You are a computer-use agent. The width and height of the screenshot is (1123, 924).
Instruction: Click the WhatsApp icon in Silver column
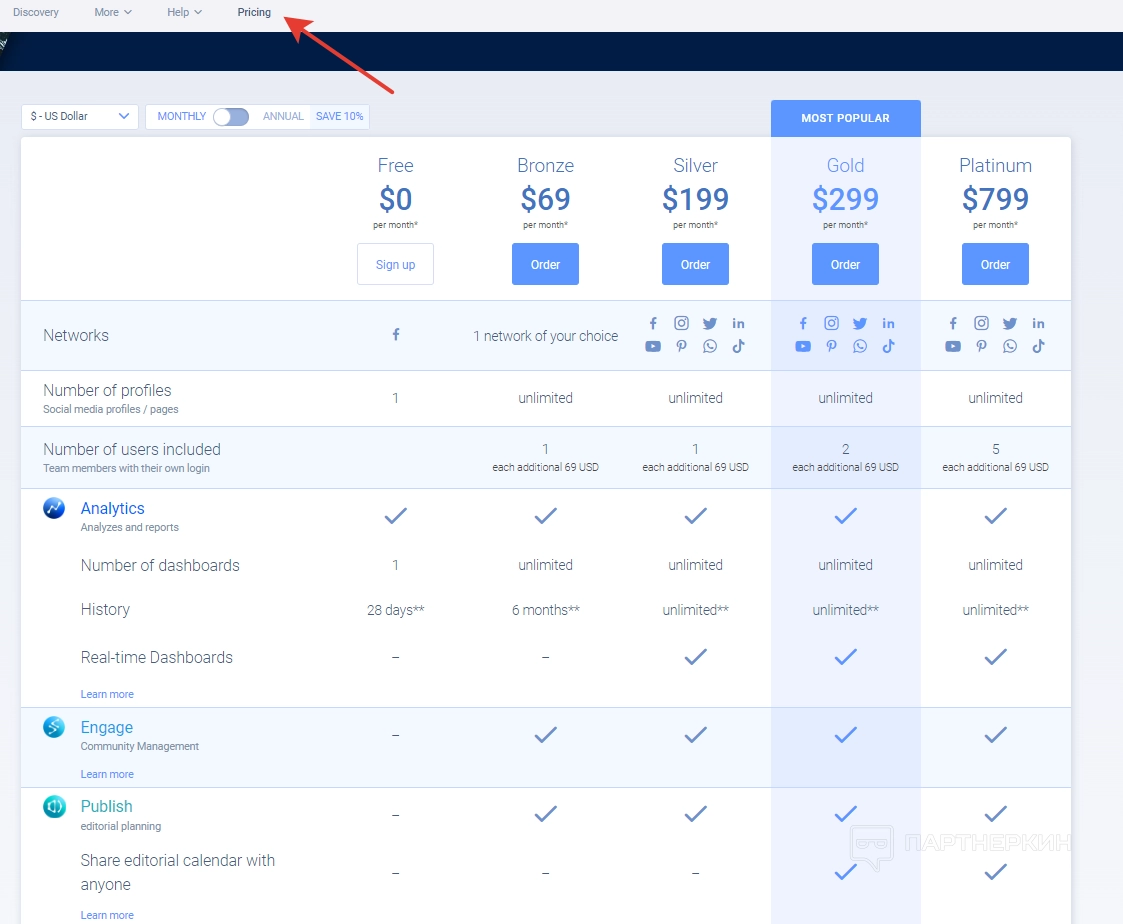[710, 347]
